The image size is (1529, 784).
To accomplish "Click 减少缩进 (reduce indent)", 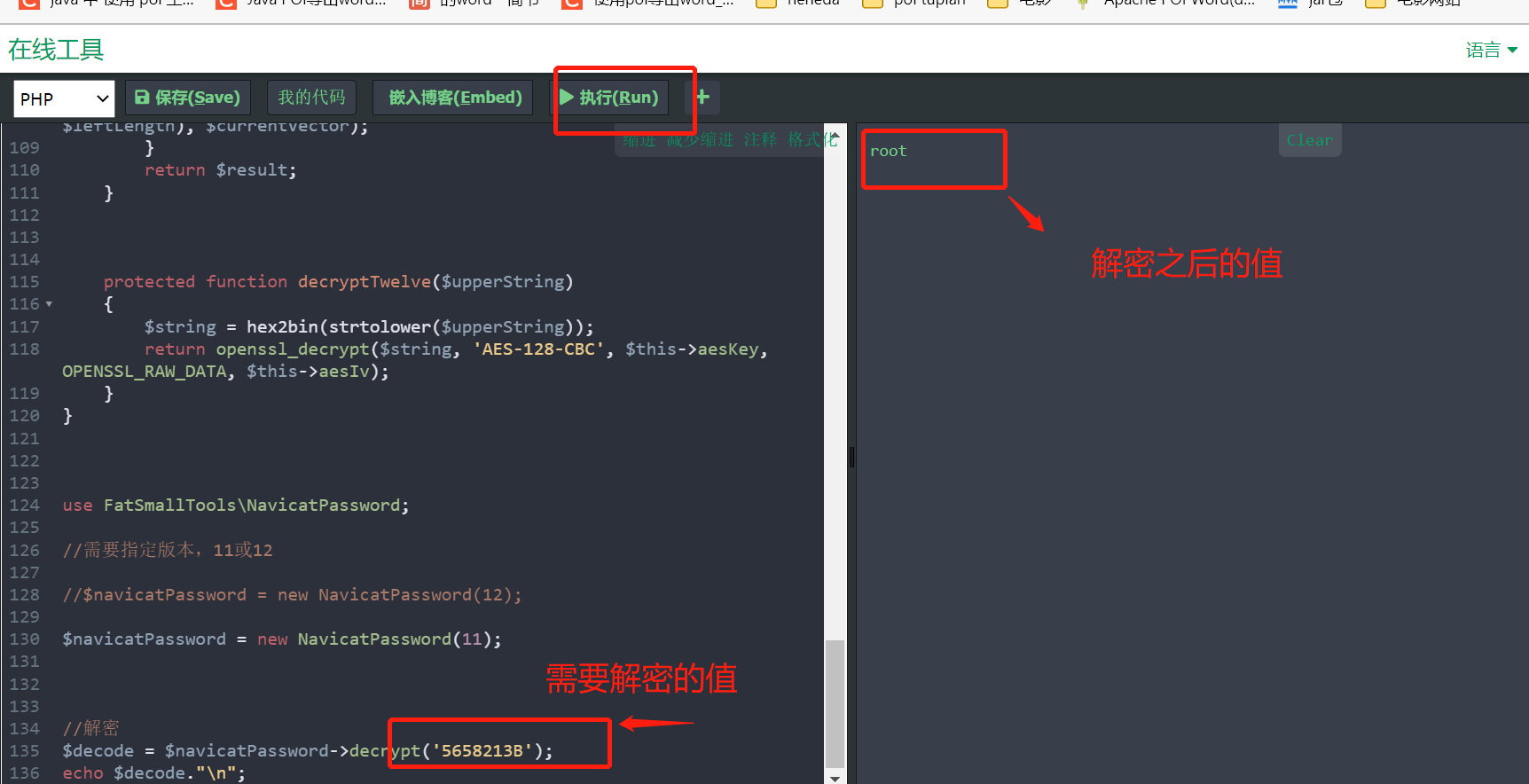I will coord(700,140).
